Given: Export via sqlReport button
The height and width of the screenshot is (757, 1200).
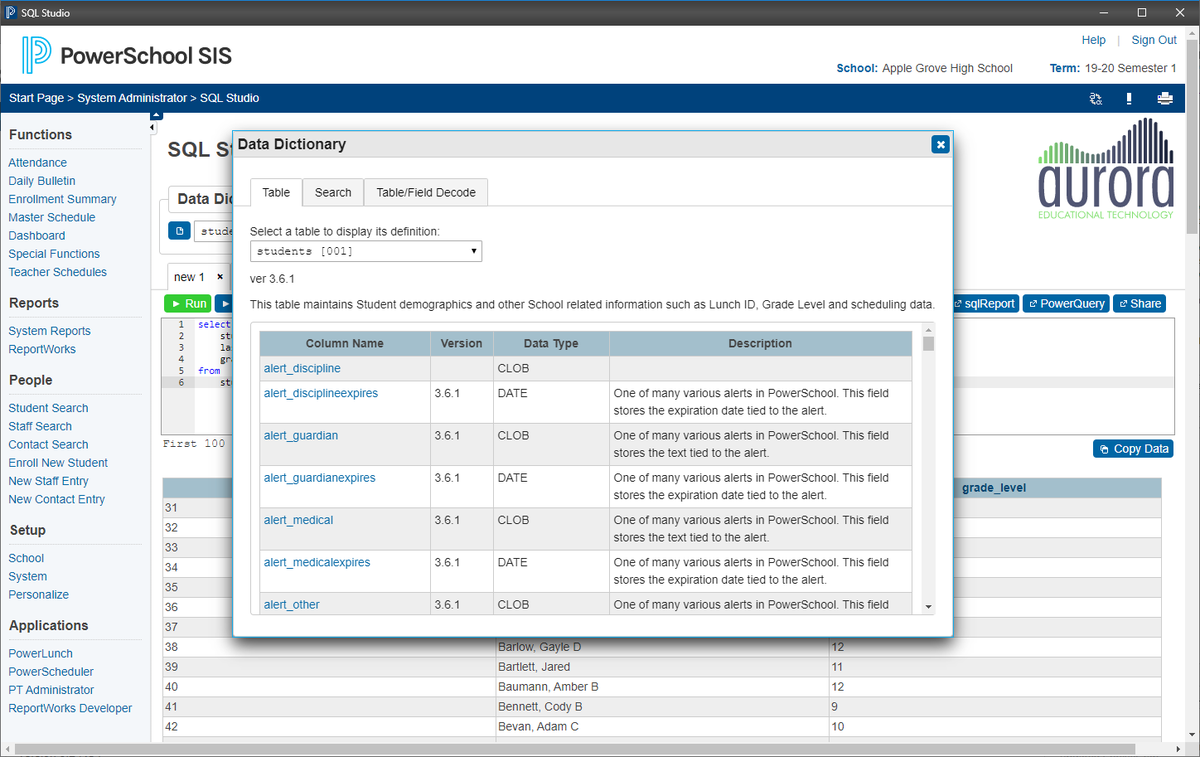Looking at the screenshot, I should [x=984, y=303].
